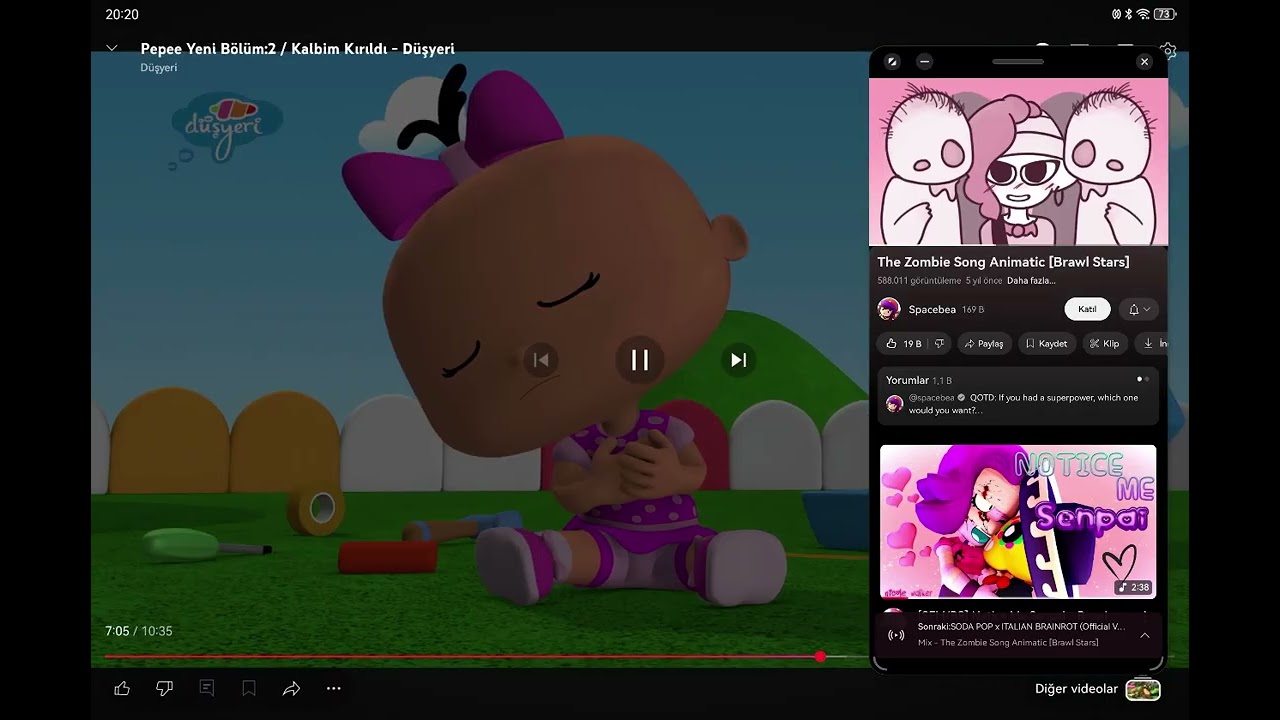Open the settings gear in main player
Screen dimensions: 1280x720
(x=1168, y=49)
